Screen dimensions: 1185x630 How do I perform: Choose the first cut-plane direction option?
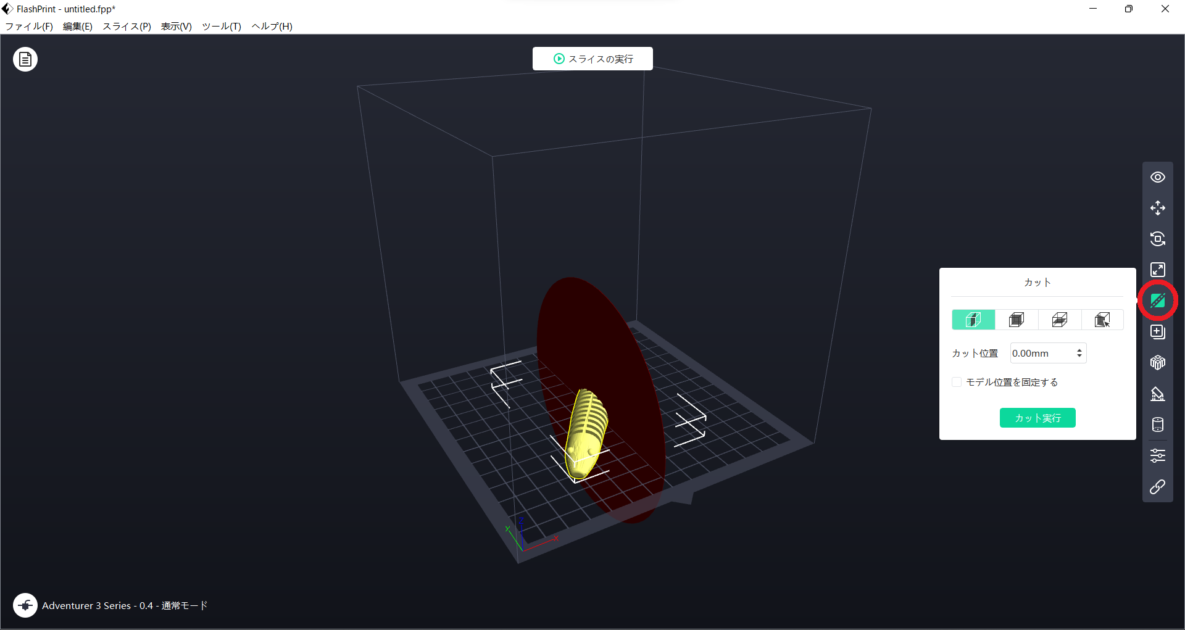click(x=973, y=320)
